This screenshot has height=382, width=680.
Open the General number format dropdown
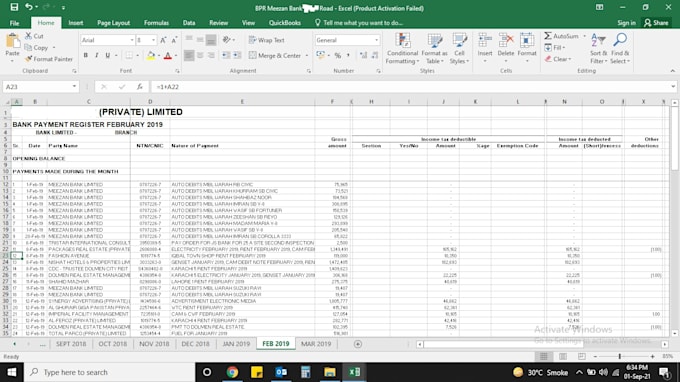click(x=376, y=40)
